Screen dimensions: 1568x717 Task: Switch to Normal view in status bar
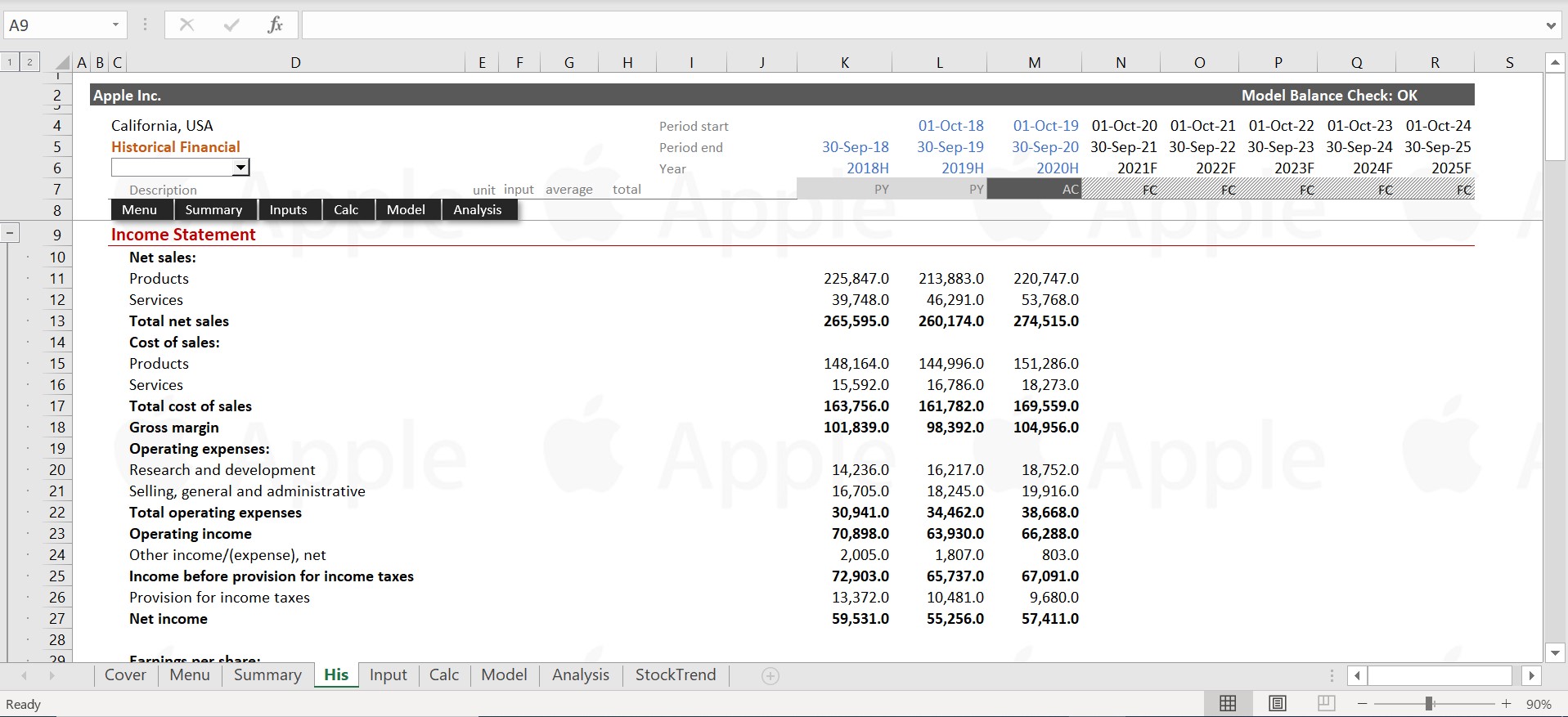pos(1228,703)
